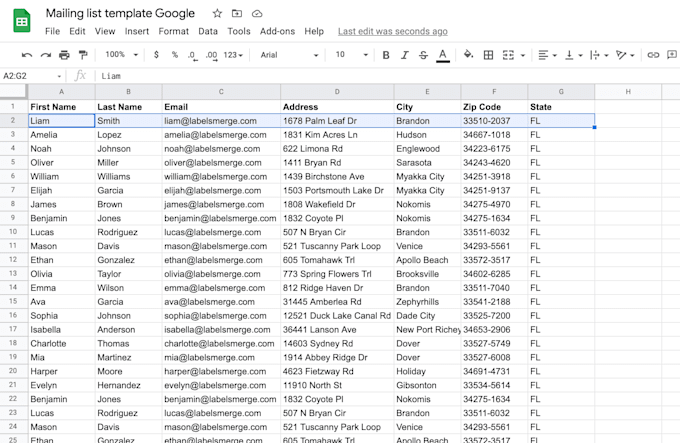
Task: Open horizontal align dropdown
Action: pos(547,55)
